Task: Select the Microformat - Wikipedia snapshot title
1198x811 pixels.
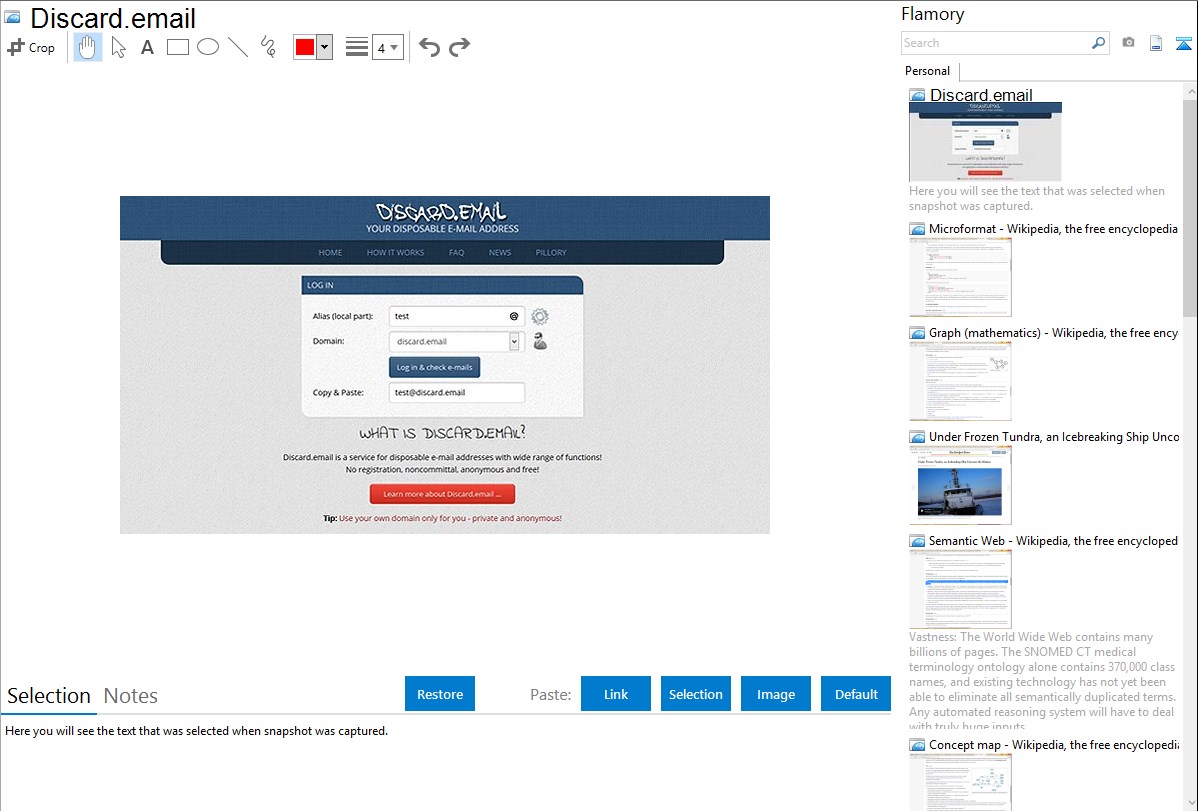Action: (x=1053, y=229)
